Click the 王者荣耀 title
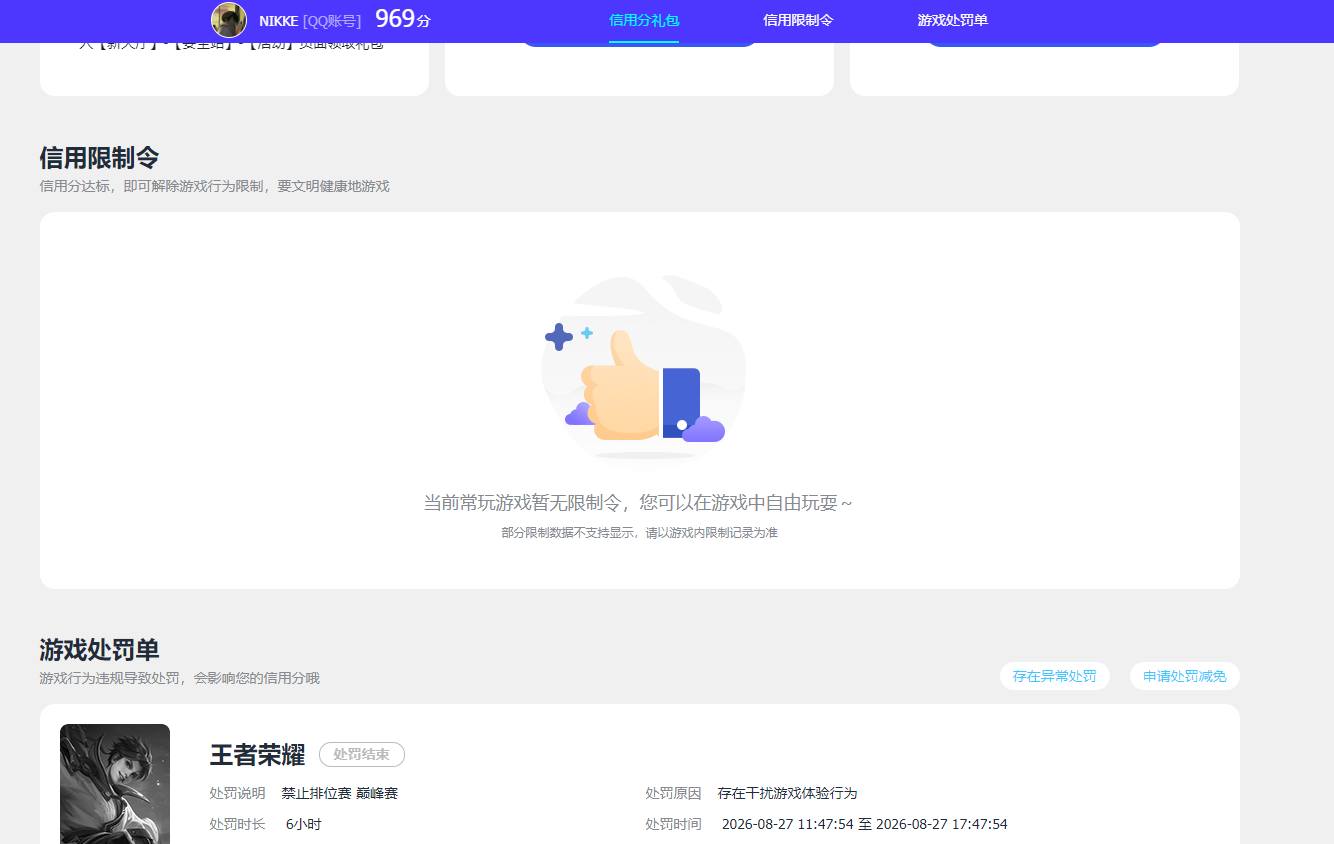Screen dimensions: 1334x844 (x=257, y=755)
